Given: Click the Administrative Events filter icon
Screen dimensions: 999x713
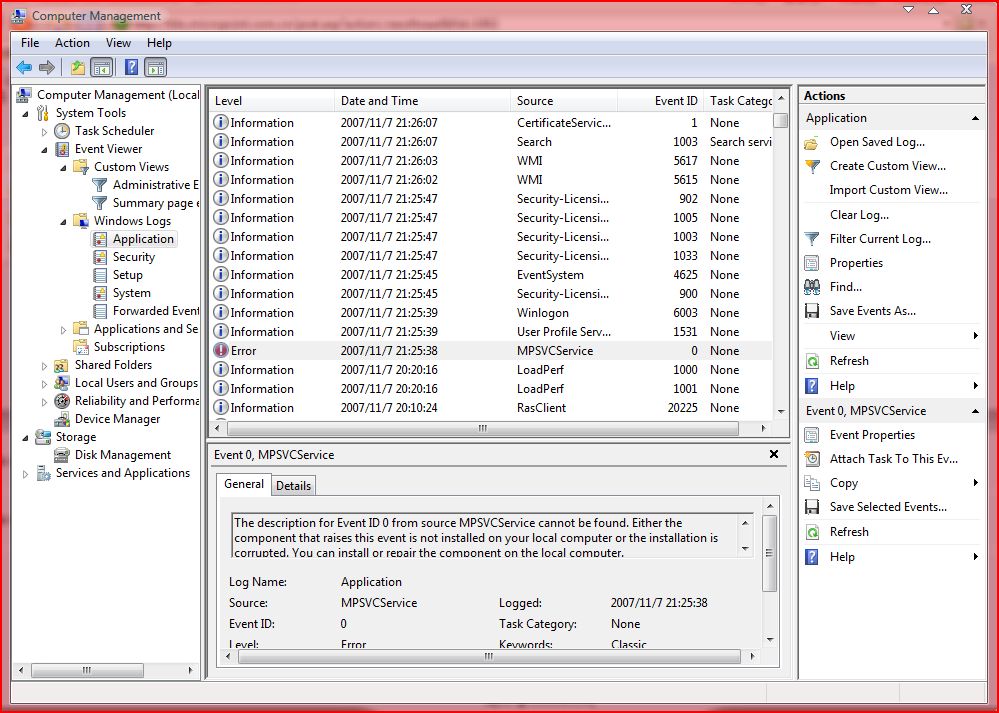Looking at the screenshot, I should (x=99, y=185).
